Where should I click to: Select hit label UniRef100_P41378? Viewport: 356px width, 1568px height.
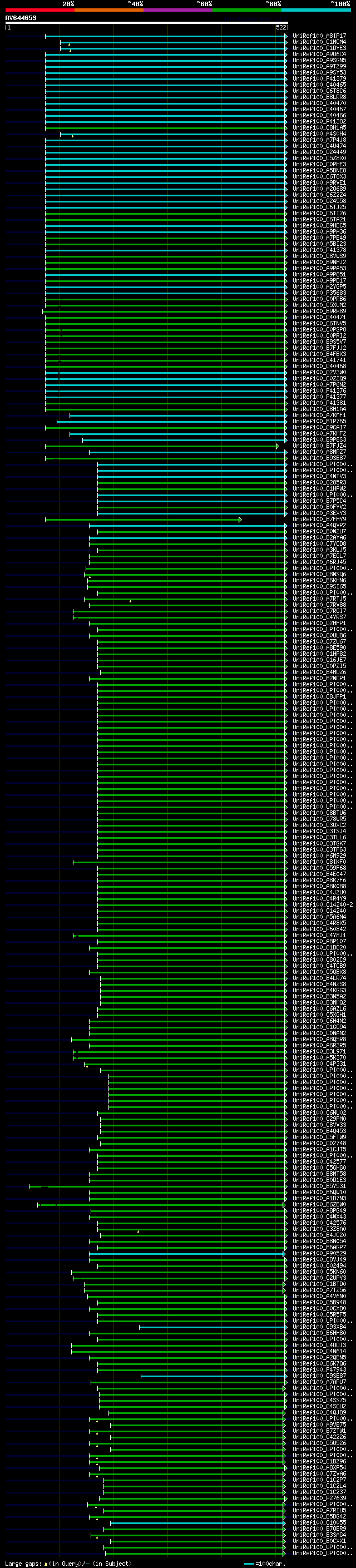[319, 250]
